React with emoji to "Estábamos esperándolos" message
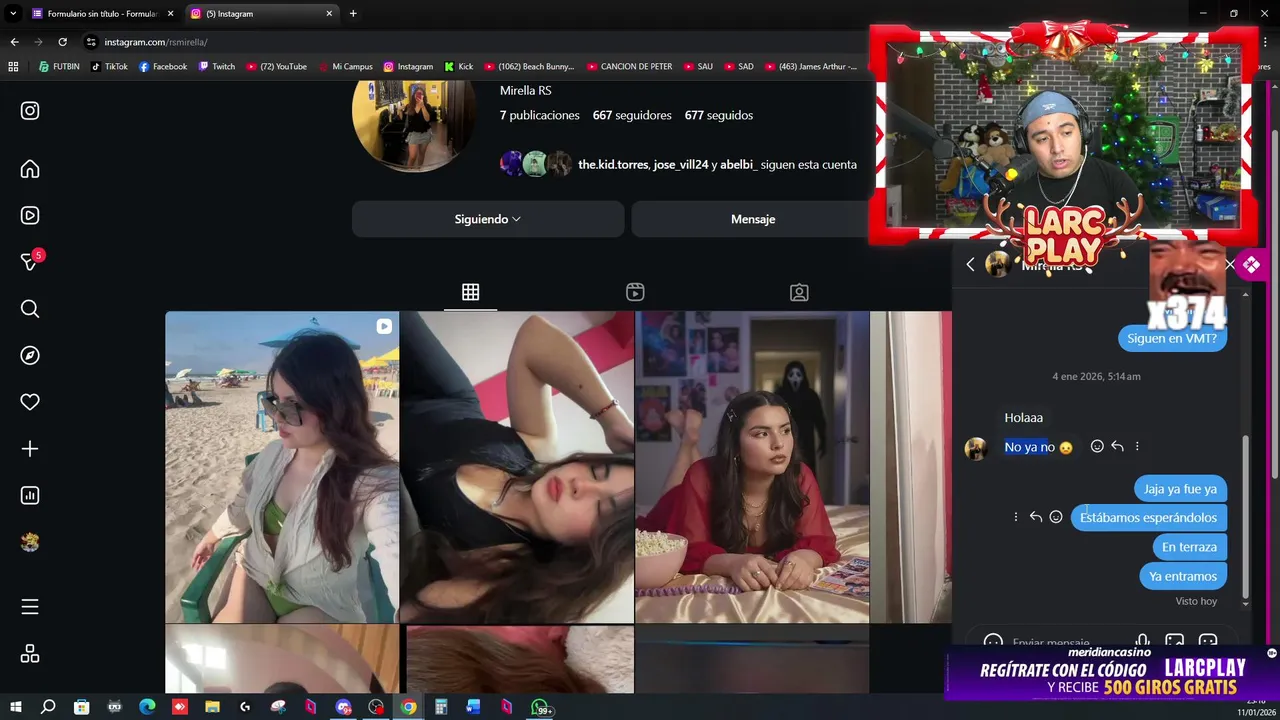Screen dimensions: 1280x720 click(x=1056, y=517)
